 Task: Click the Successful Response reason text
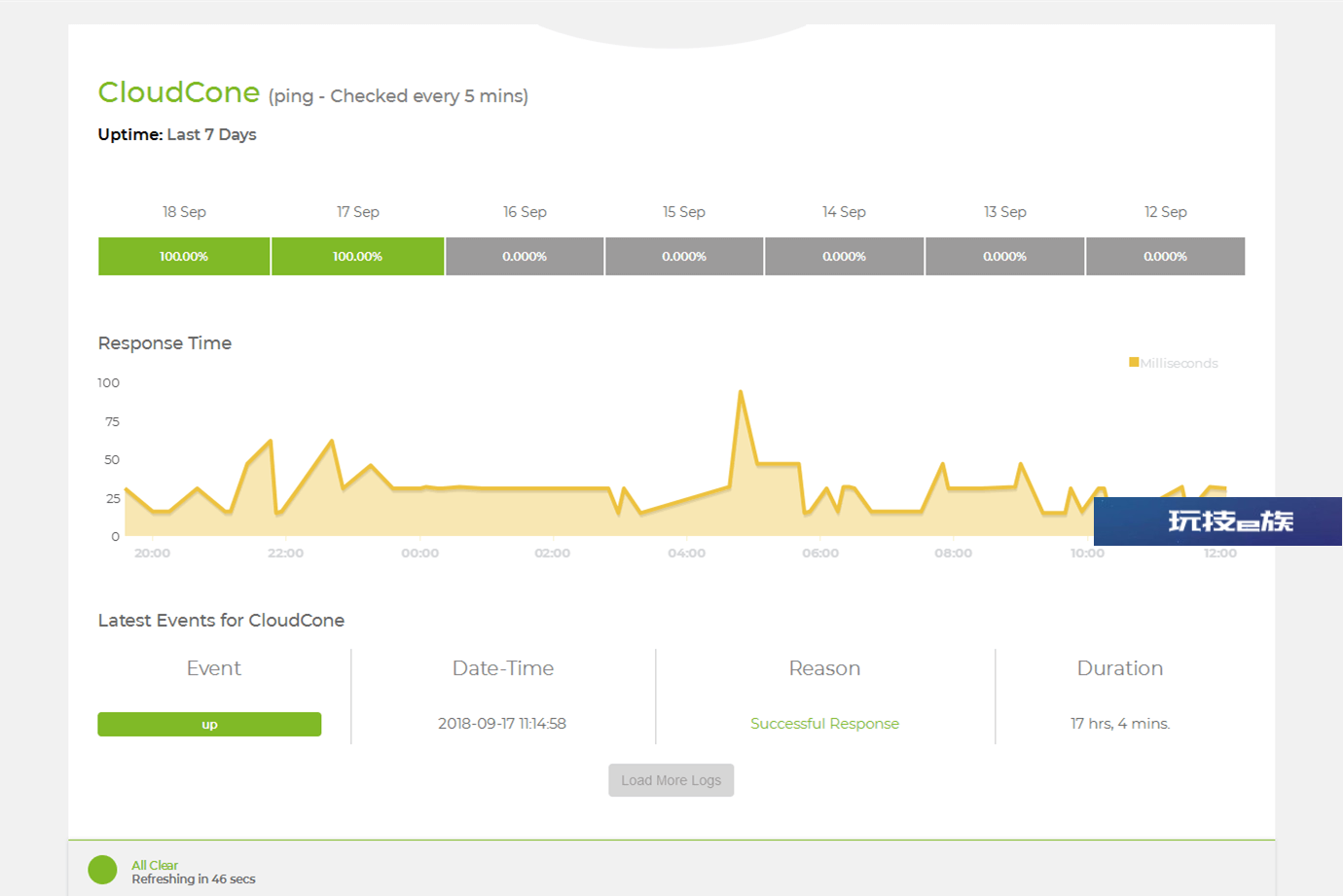(824, 724)
